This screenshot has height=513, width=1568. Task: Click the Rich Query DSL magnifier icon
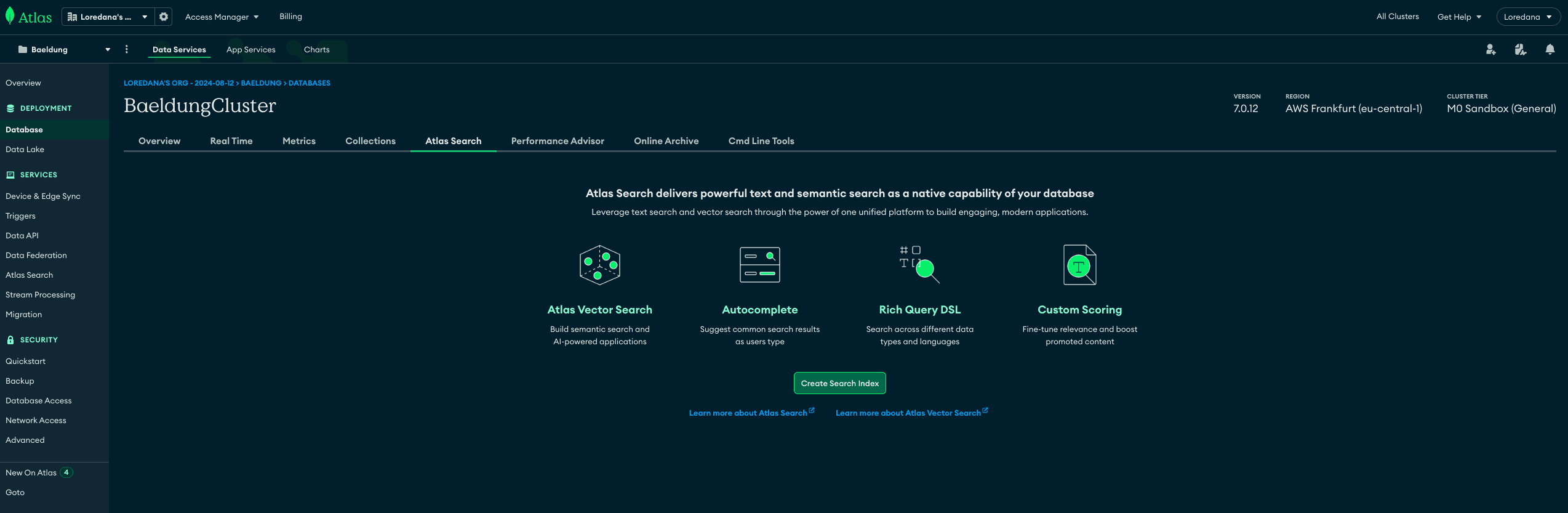(x=920, y=265)
